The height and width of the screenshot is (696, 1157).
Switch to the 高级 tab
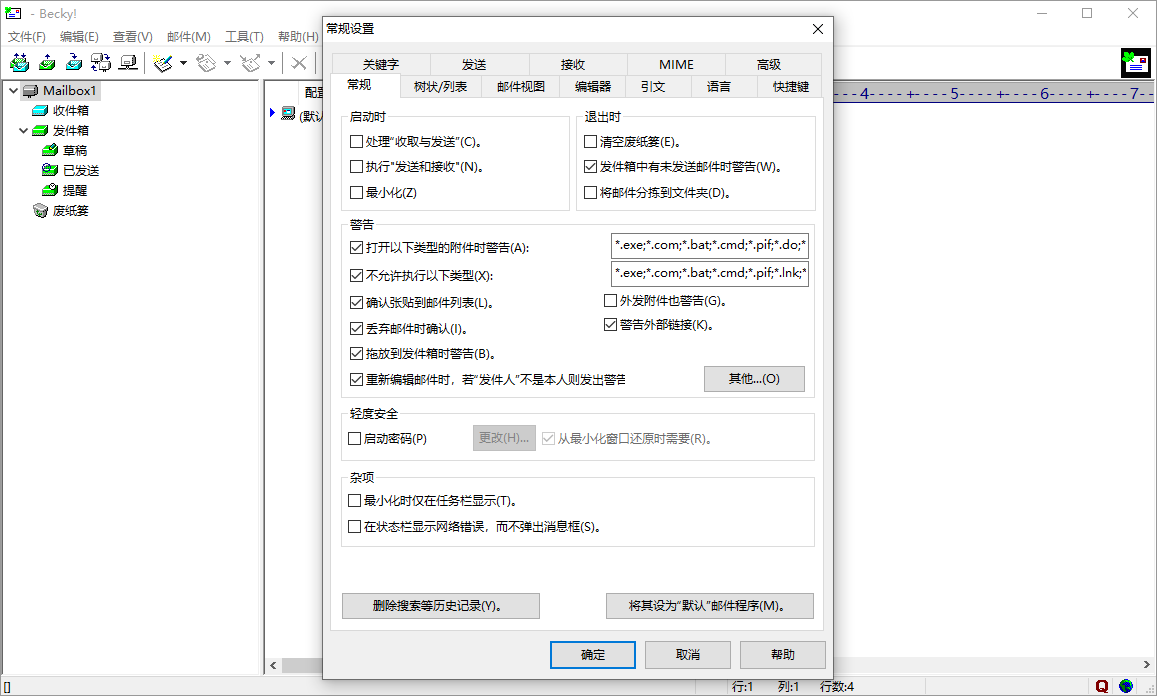coord(769,64)
